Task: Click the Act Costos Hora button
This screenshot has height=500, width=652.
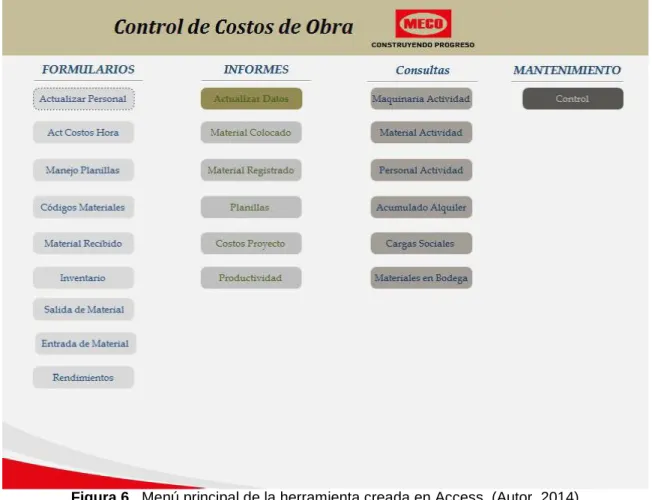Action: click(x=83, y=133)
